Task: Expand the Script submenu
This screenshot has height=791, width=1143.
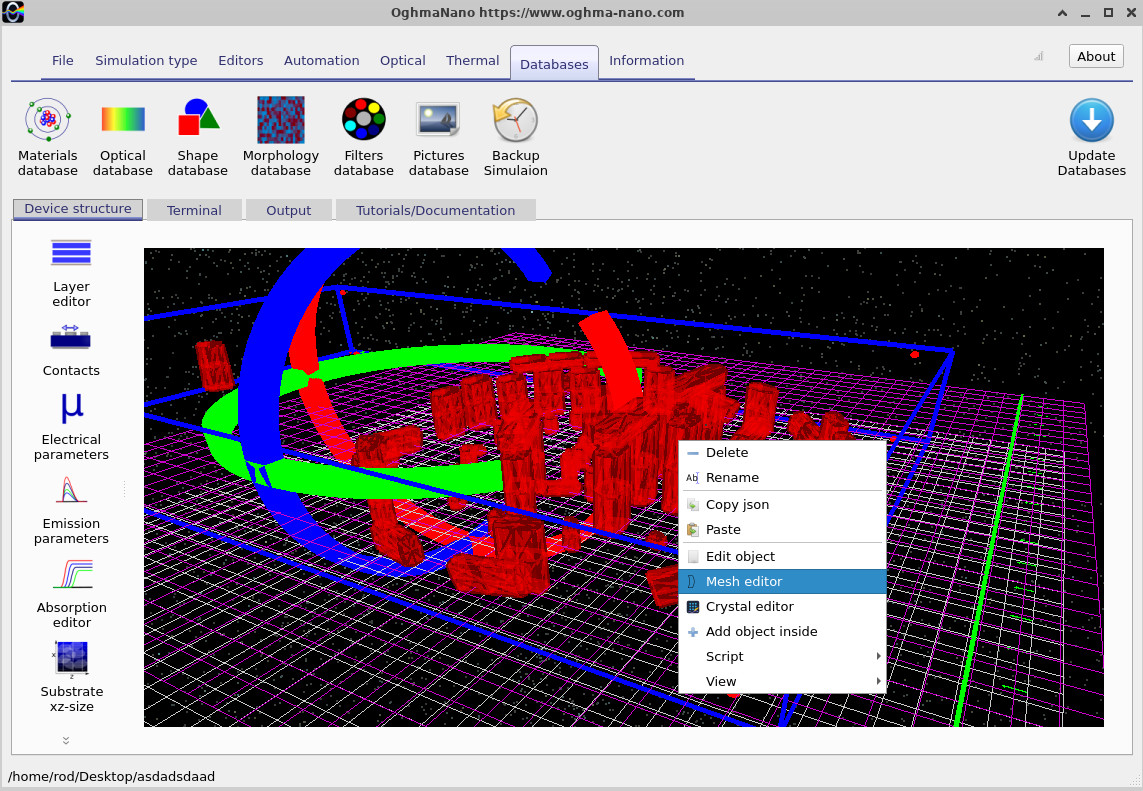Action: (782, 656)
